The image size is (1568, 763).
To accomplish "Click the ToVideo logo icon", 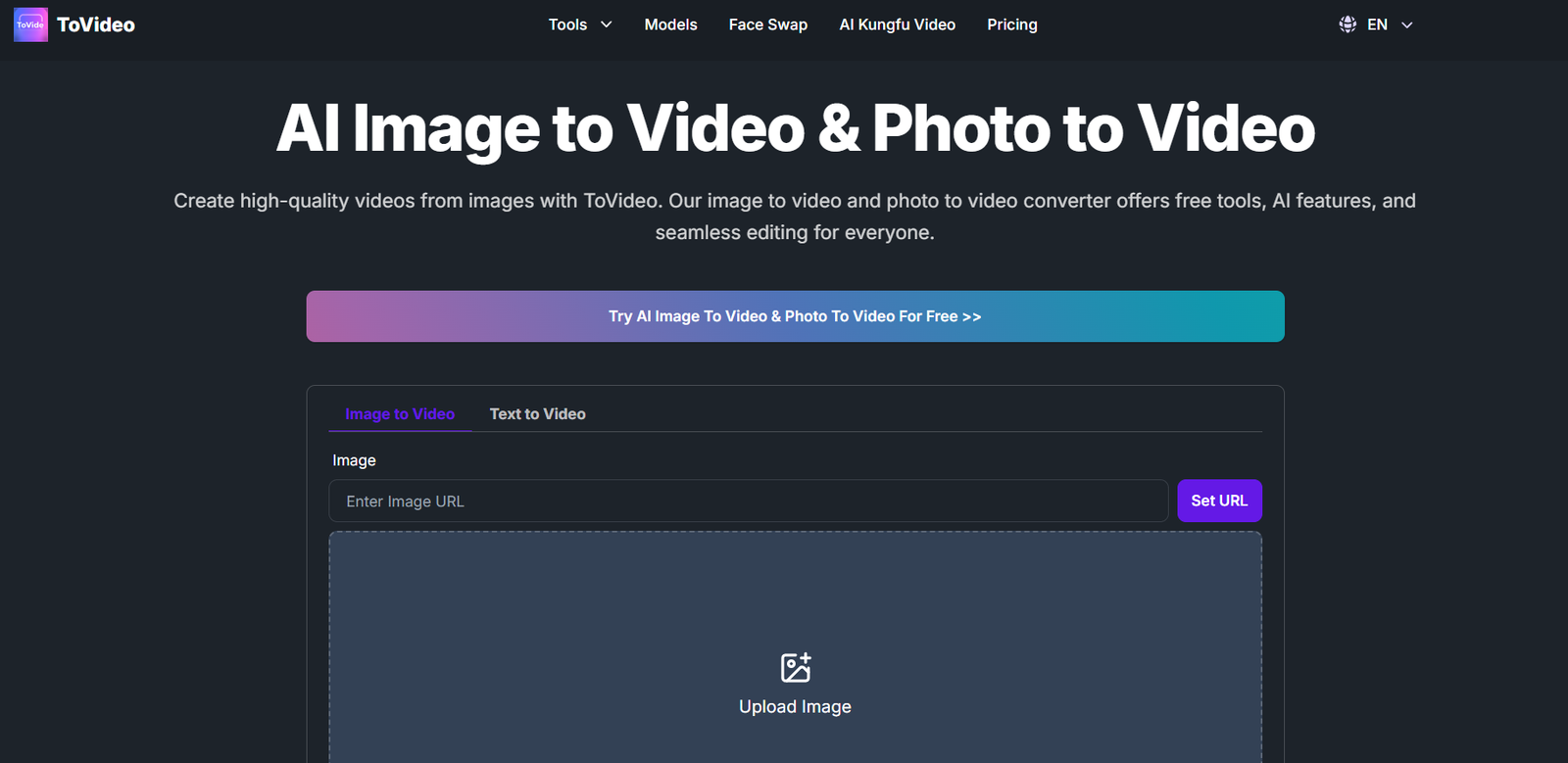I will tap(30, 24).
